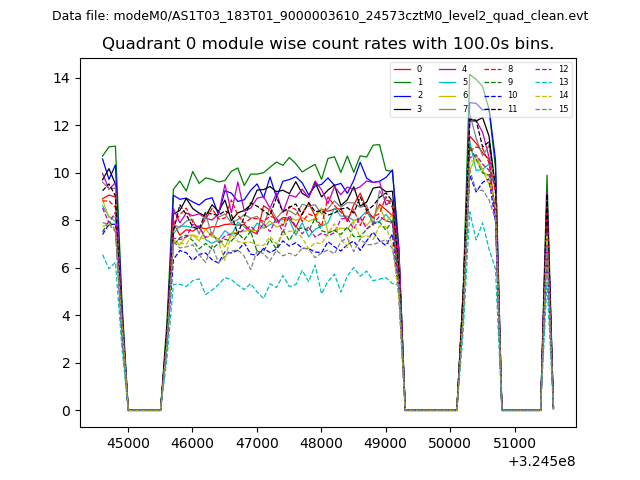
Task: Click the red solid line legend swatch for module 0
Action: coord(401,69)
